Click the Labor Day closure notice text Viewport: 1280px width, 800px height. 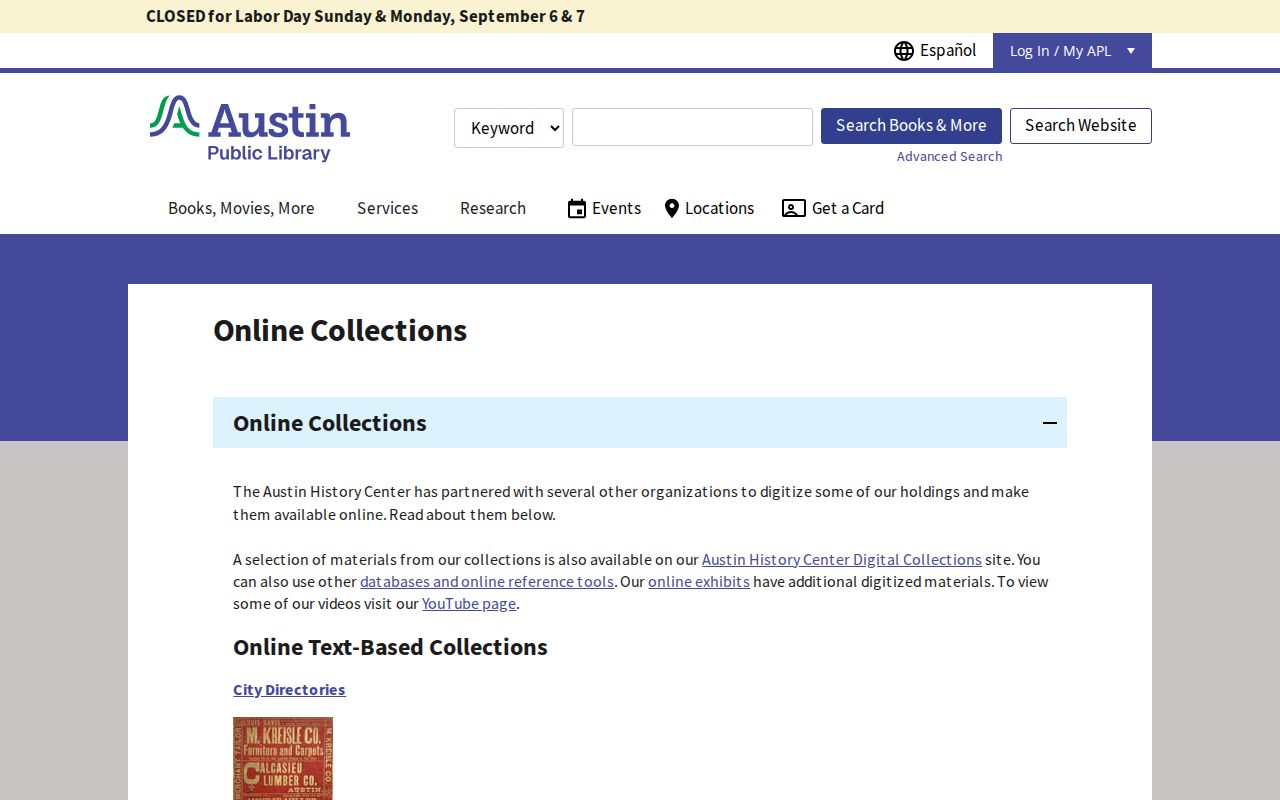tap(365, 16)
